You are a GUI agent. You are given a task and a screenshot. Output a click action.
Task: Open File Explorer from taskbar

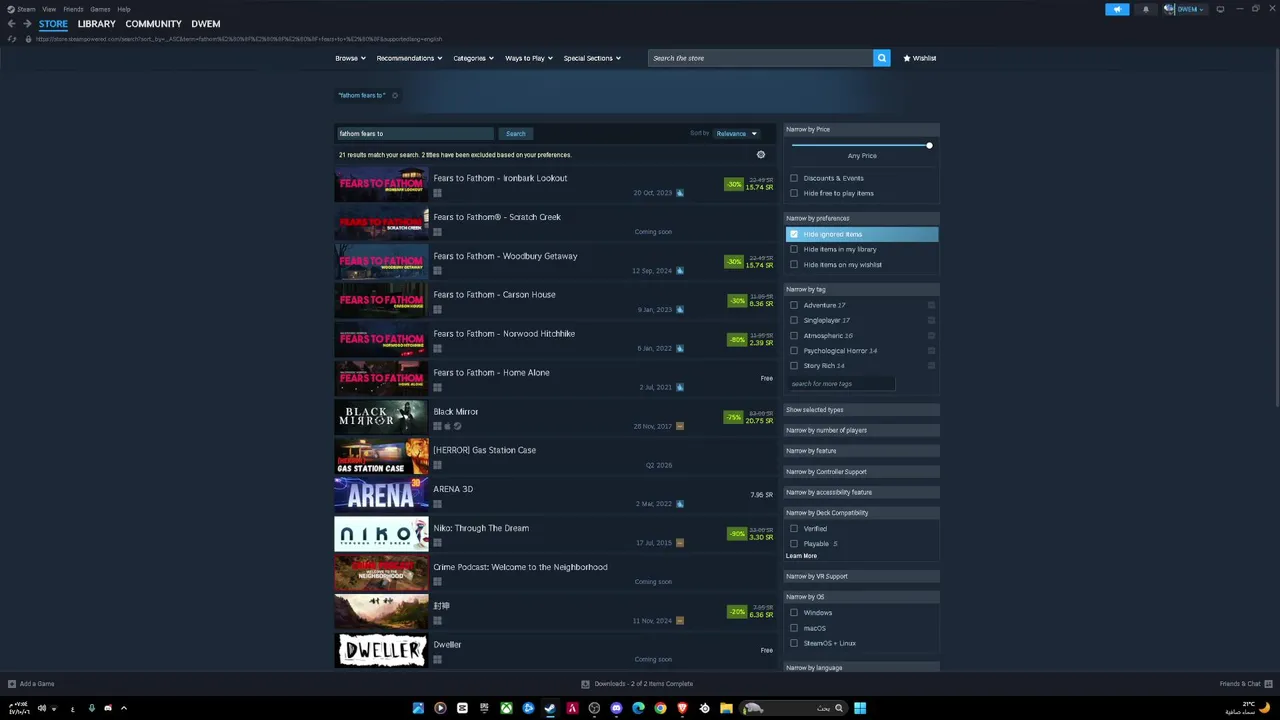click(x=726, y=708)
